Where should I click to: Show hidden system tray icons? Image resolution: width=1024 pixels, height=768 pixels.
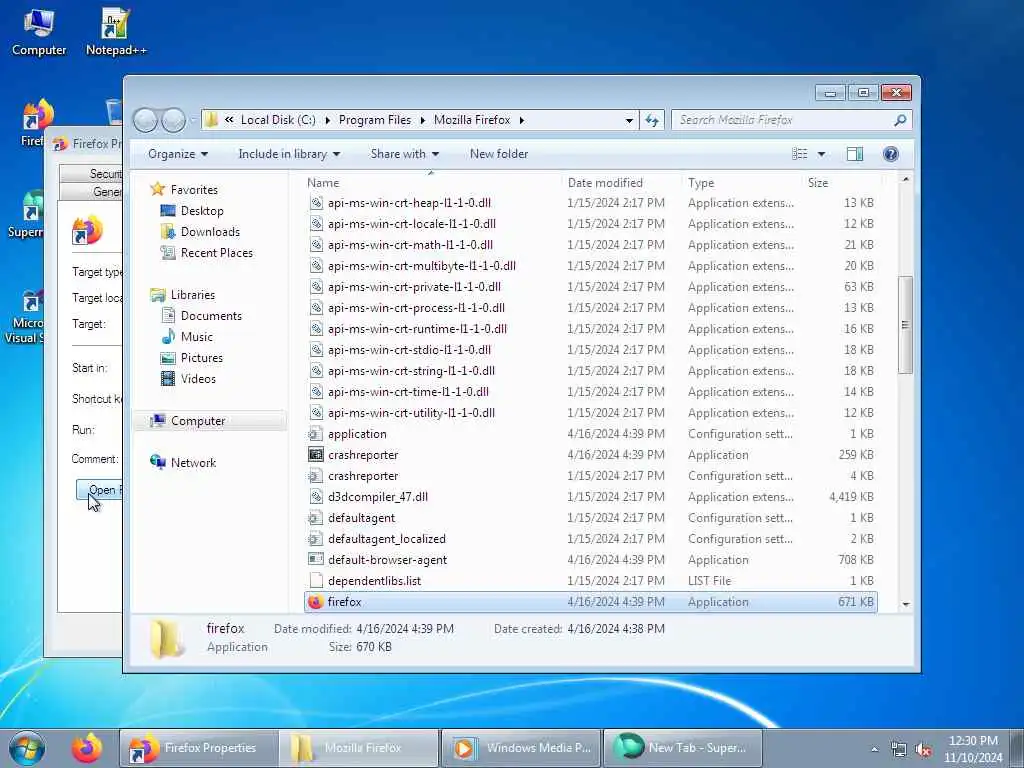click(874, 750)
